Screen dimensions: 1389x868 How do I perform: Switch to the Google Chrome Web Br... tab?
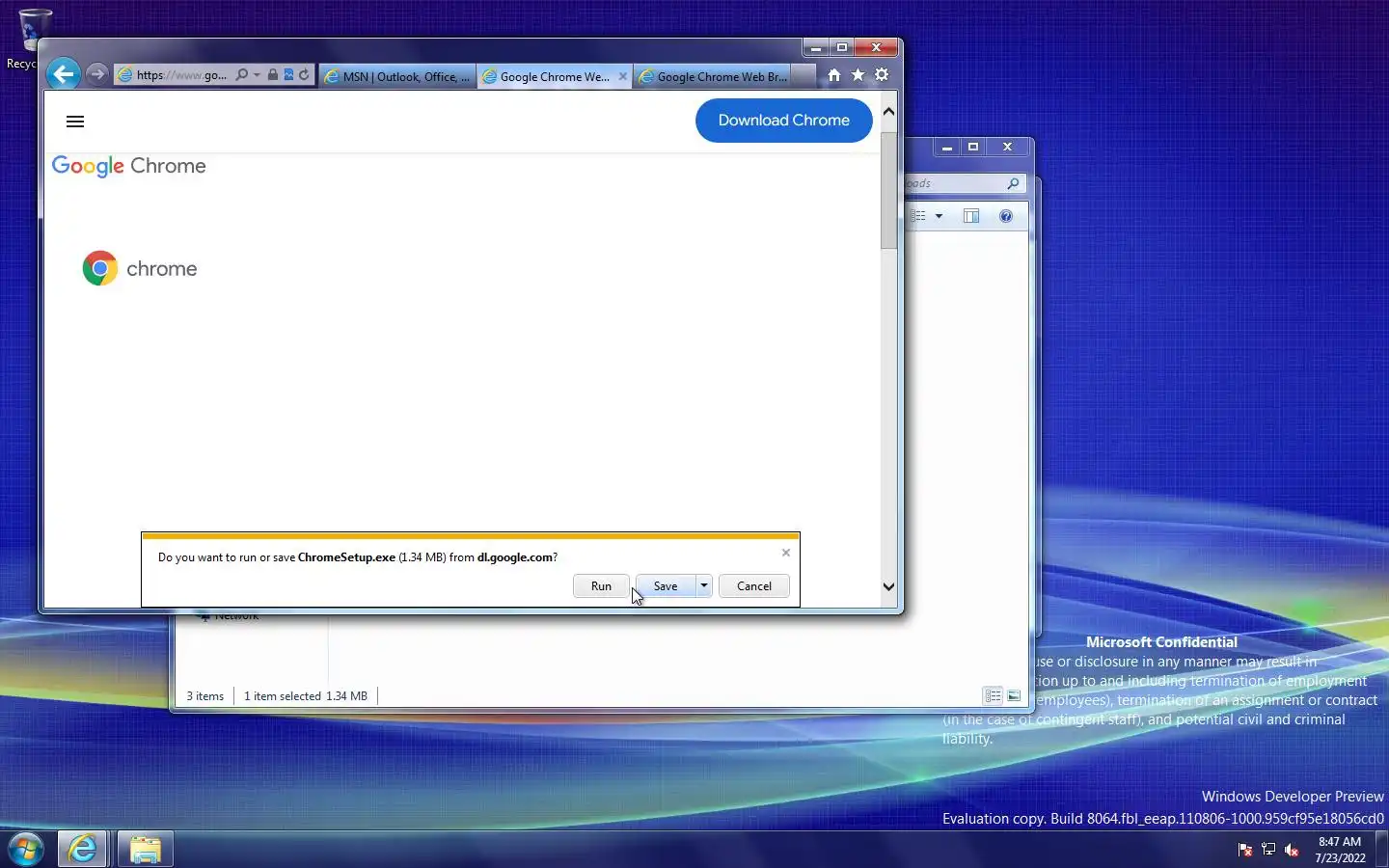point(713,76)
